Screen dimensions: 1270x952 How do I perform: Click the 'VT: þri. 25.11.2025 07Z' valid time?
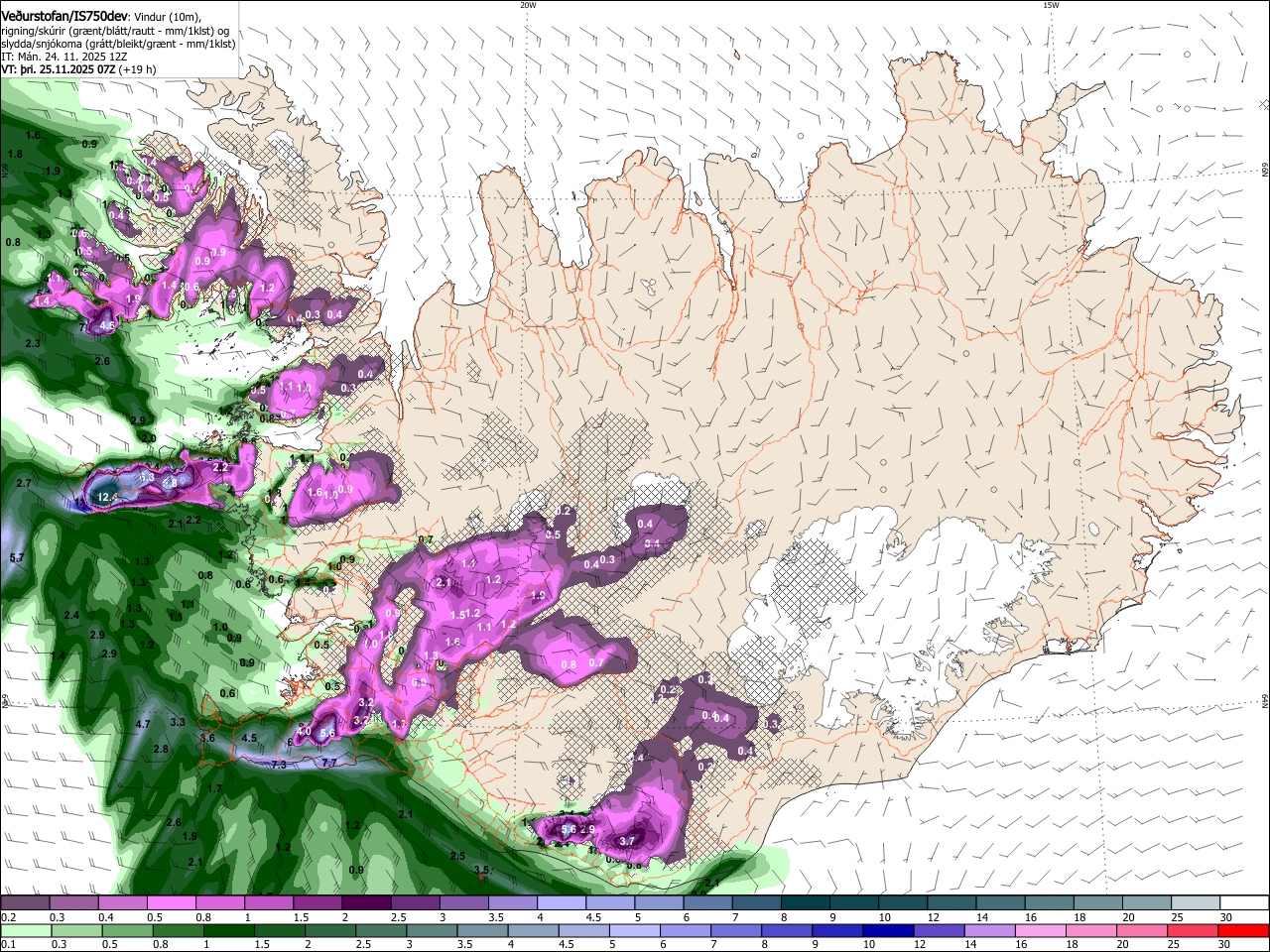(59, 69)
